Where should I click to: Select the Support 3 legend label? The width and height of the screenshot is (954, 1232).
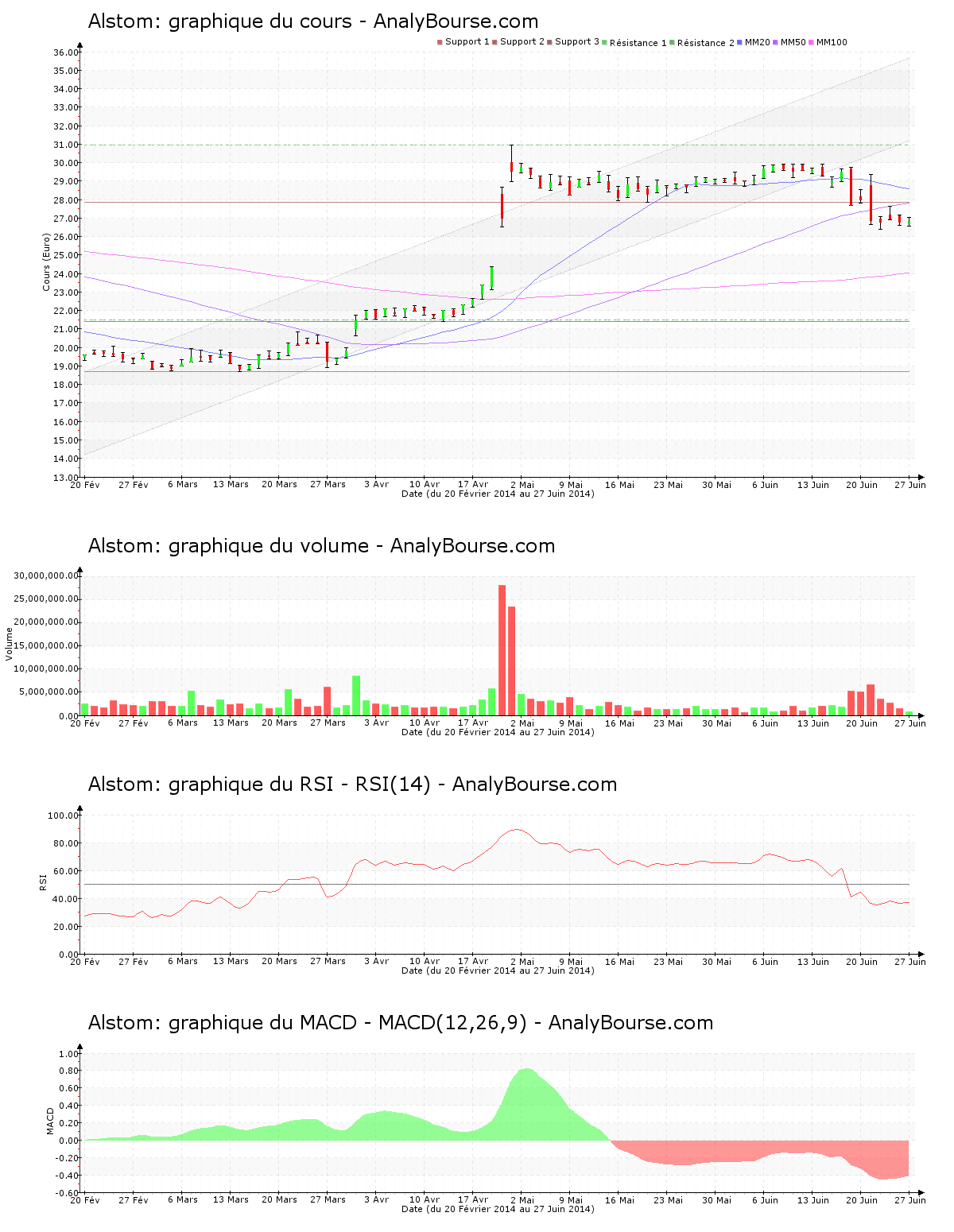(577, 42)
